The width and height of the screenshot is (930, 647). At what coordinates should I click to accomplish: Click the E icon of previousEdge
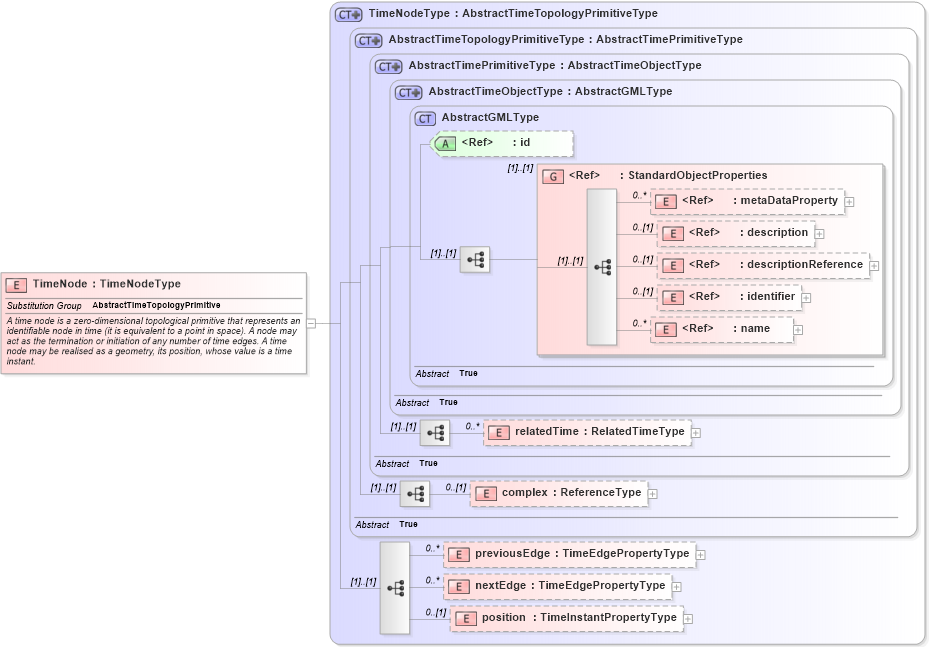[x=458, y=555]
